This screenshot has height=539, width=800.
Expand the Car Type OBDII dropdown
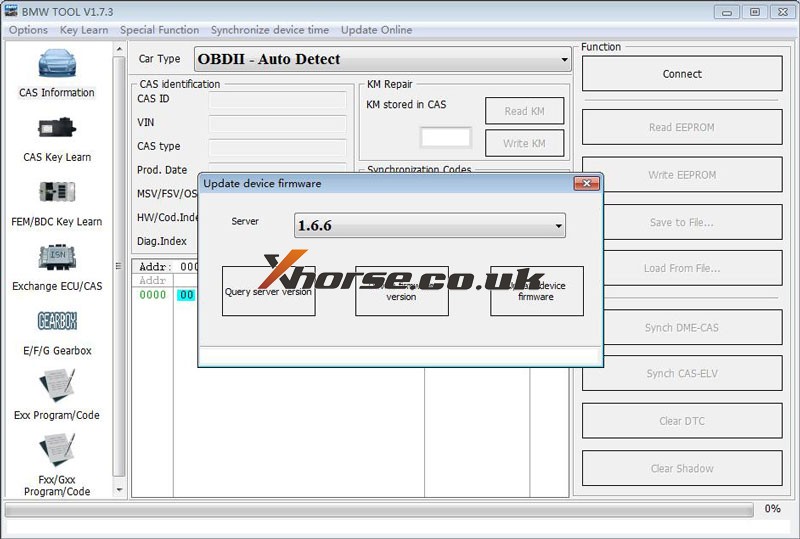tap(383, 59)
